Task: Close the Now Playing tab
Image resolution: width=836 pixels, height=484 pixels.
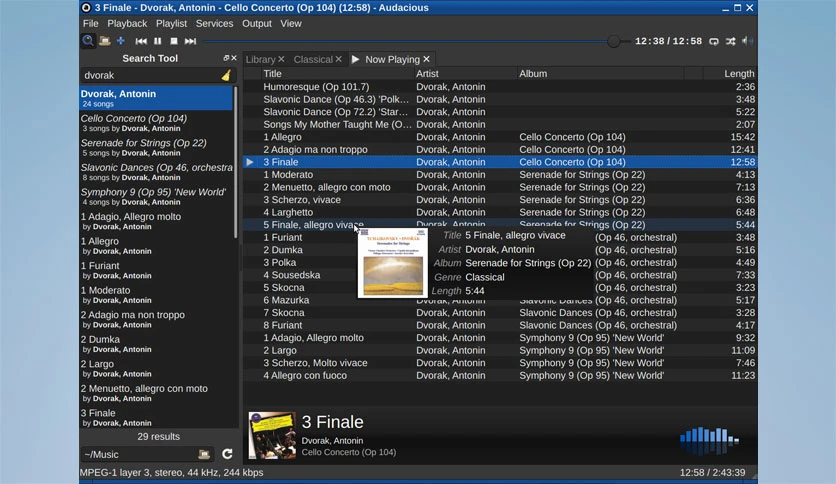Action: tap(427, 59)
